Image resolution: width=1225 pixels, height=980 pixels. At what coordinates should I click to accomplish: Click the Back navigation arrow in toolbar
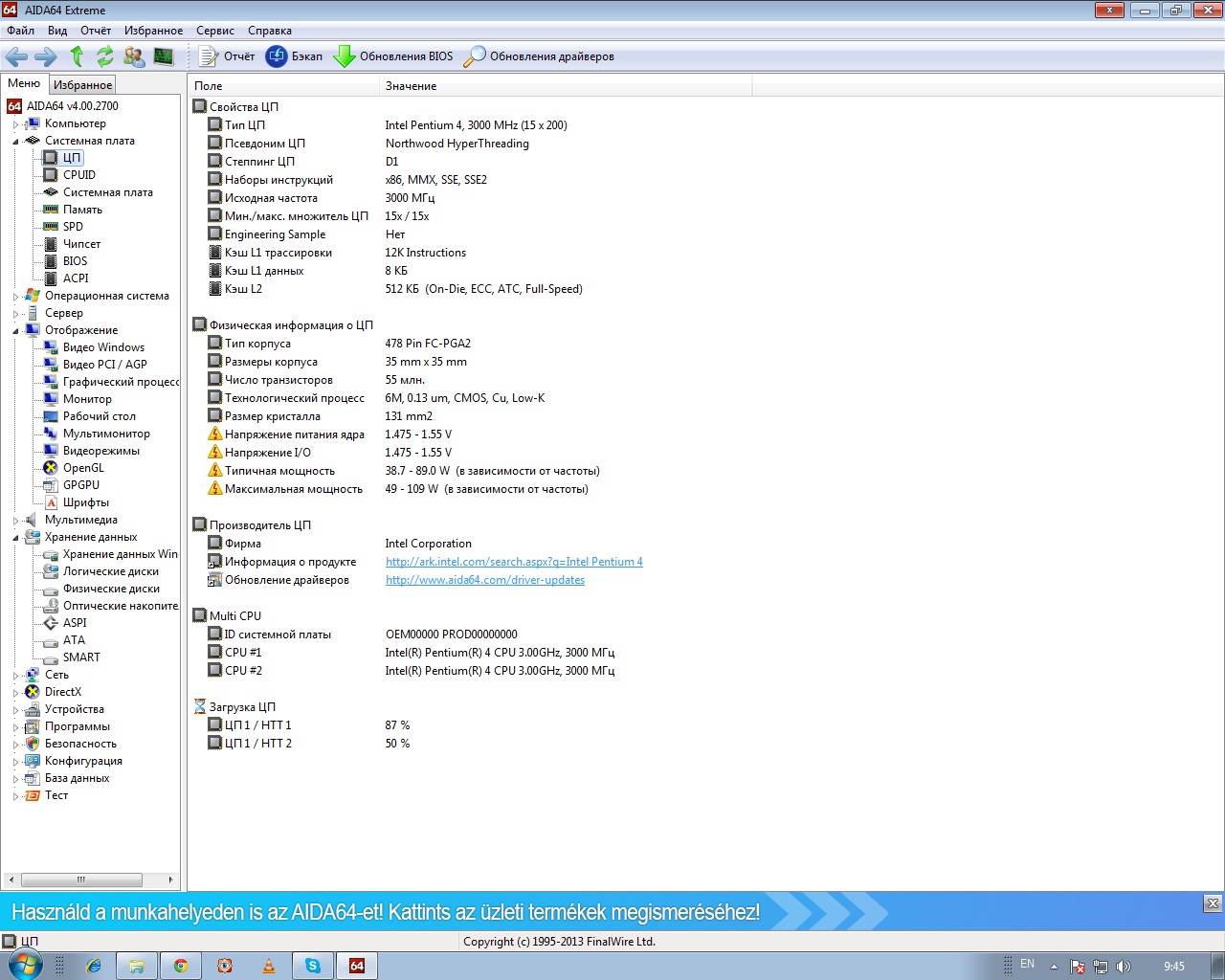16,56
